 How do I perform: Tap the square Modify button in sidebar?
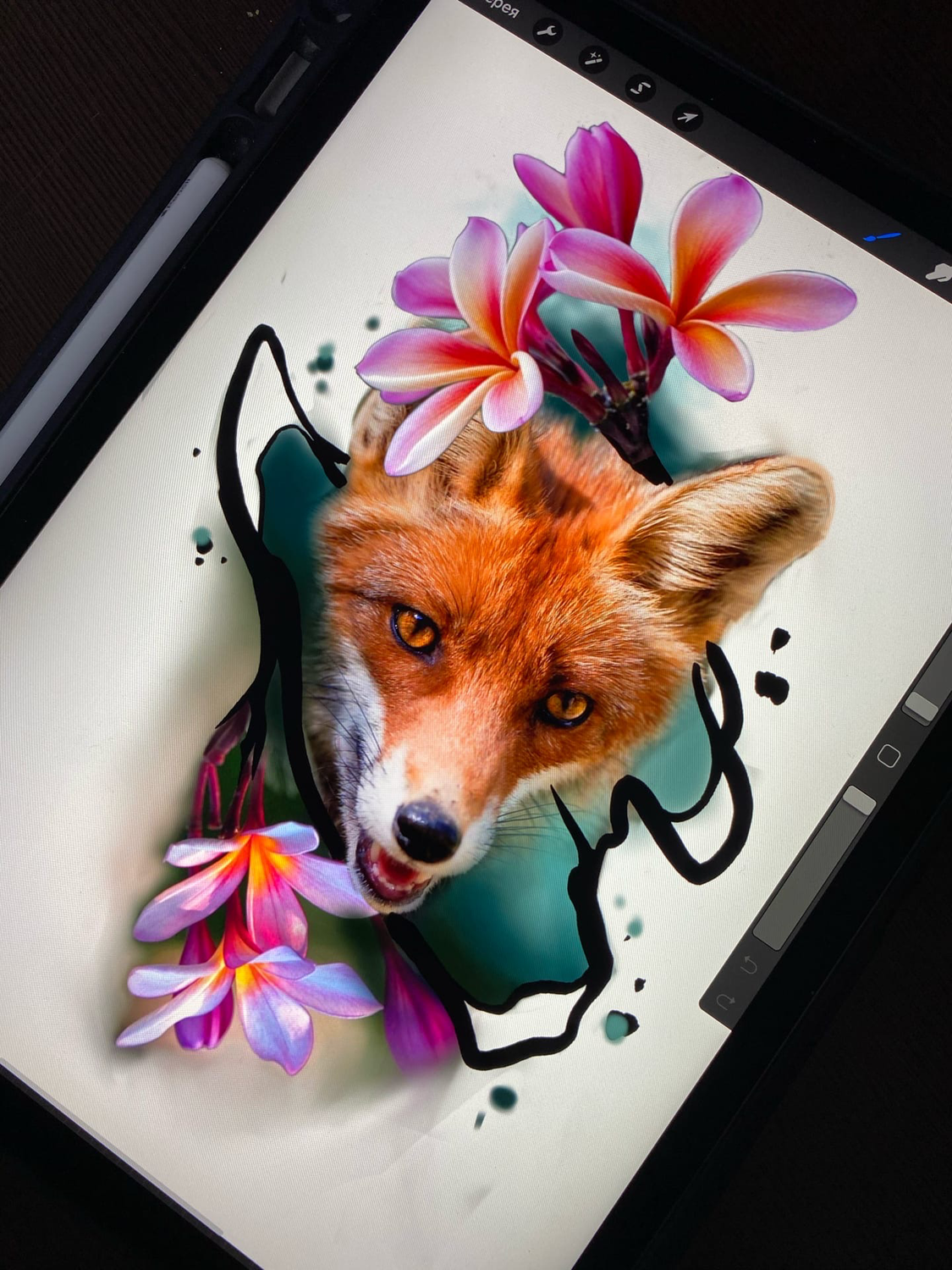[888, 755]
